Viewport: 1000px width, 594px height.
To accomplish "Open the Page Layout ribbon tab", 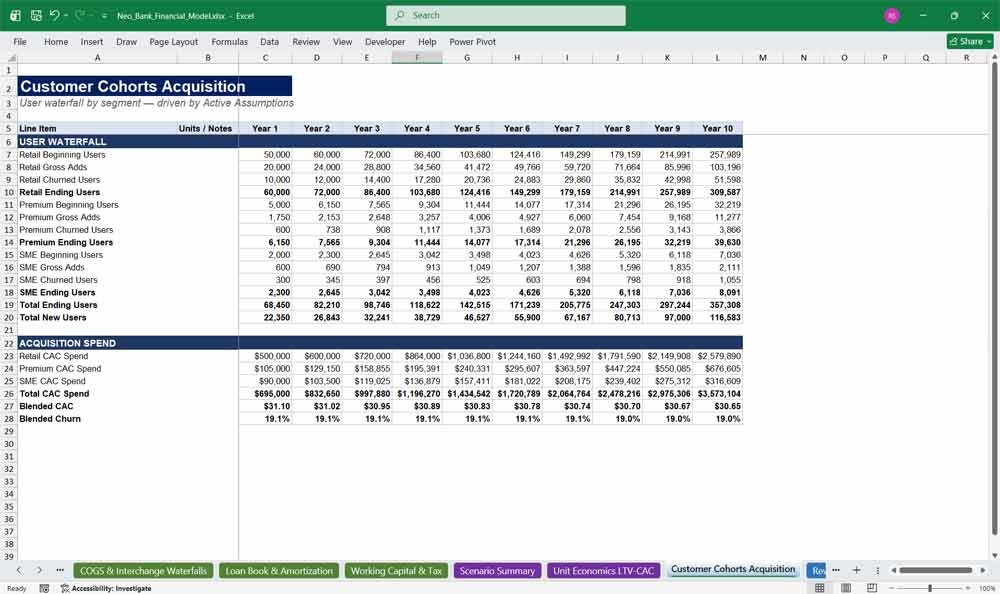I will [x=173, y=41].
